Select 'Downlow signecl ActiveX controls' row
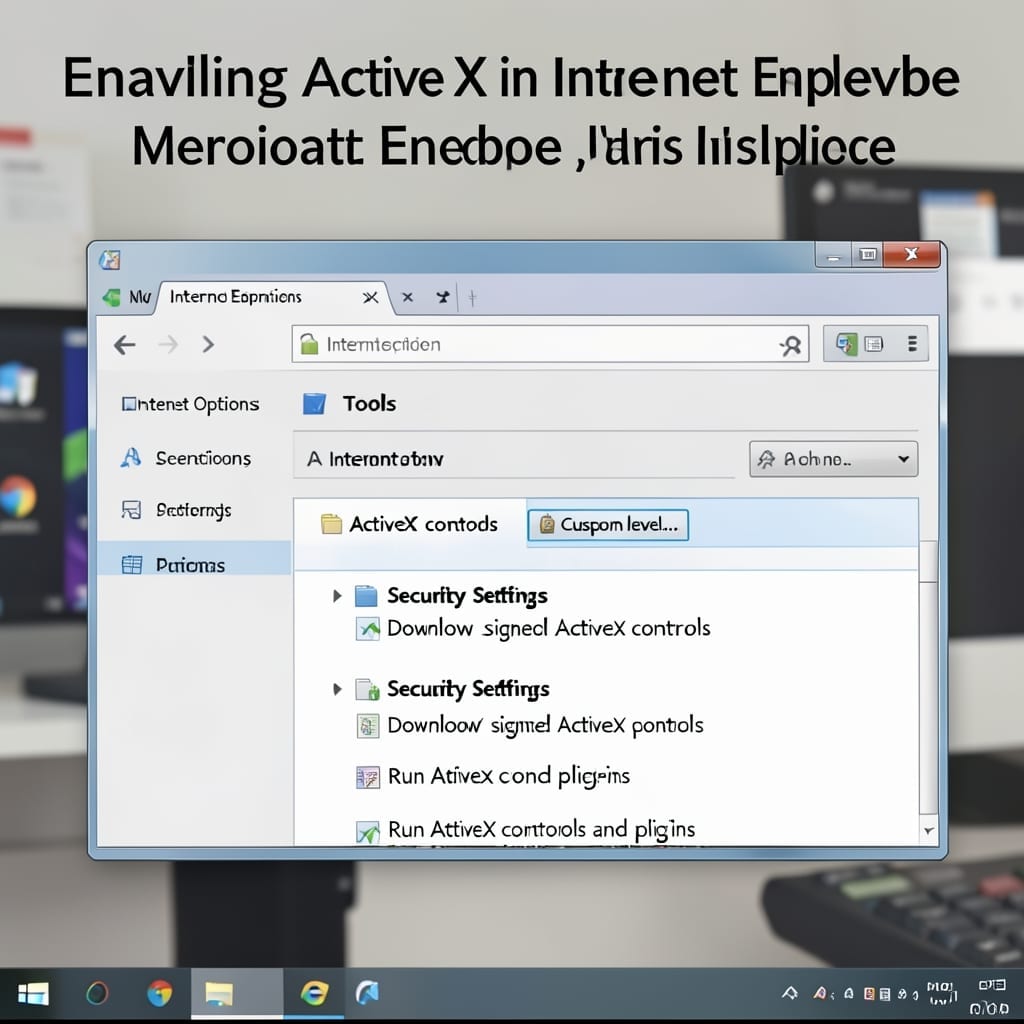The height and width of the screenshot is (1024, 1024). (532, 628)
